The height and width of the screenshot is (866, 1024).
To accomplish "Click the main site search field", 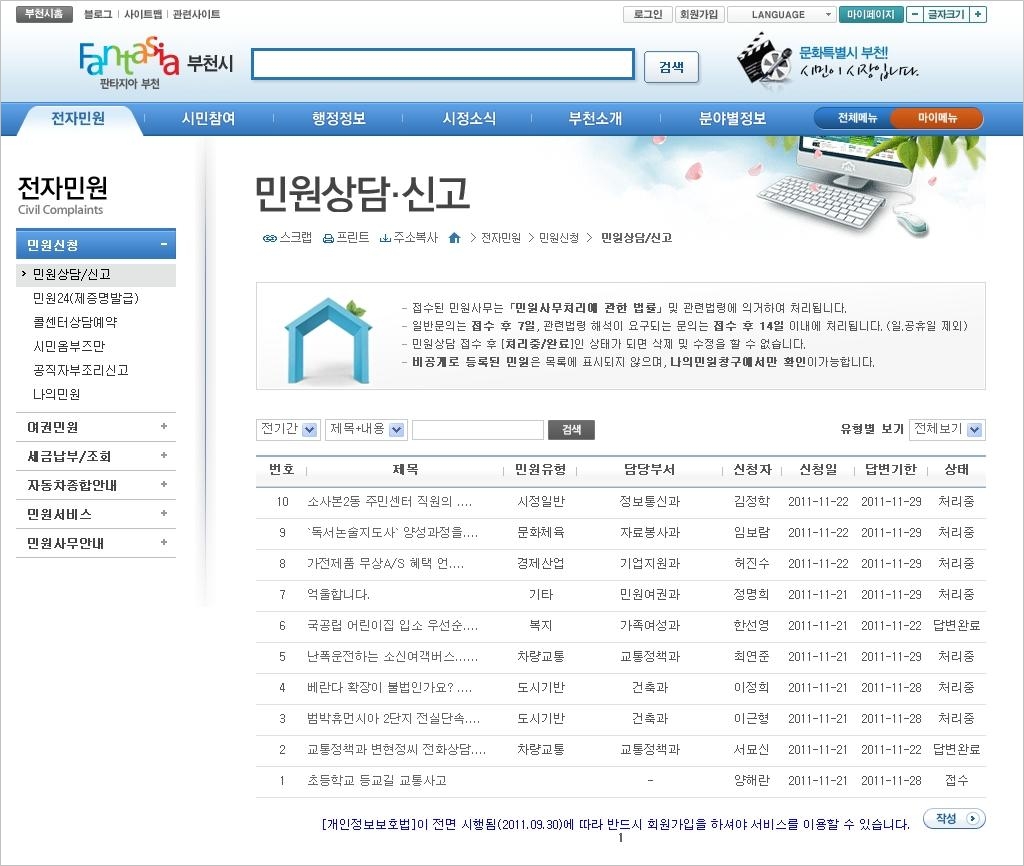I will (442, 65).
